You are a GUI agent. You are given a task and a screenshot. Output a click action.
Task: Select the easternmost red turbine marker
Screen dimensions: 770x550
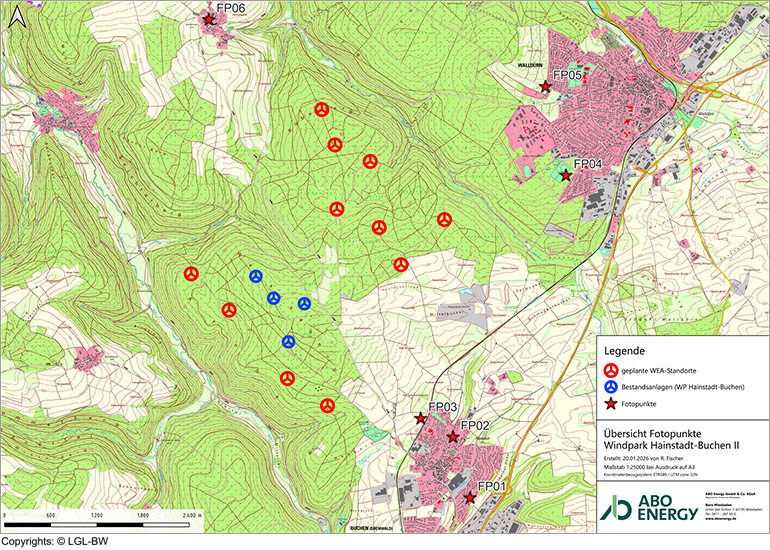coord(445,219)
